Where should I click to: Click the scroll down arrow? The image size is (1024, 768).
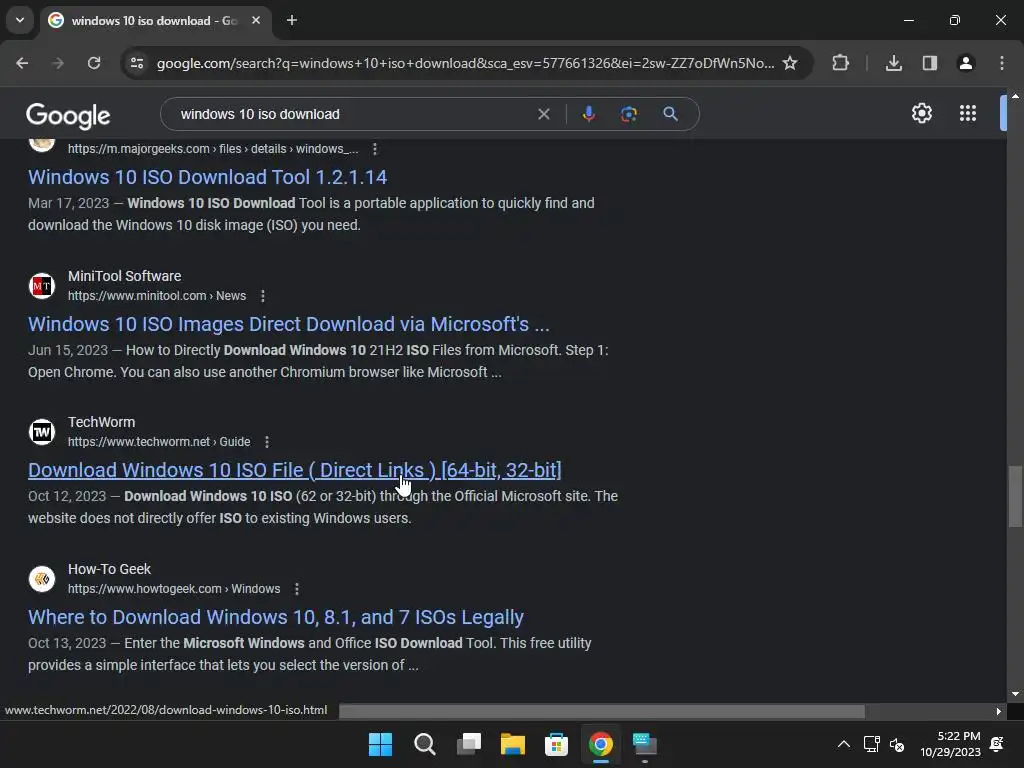pyautogui.click(x=1015, y=694)
